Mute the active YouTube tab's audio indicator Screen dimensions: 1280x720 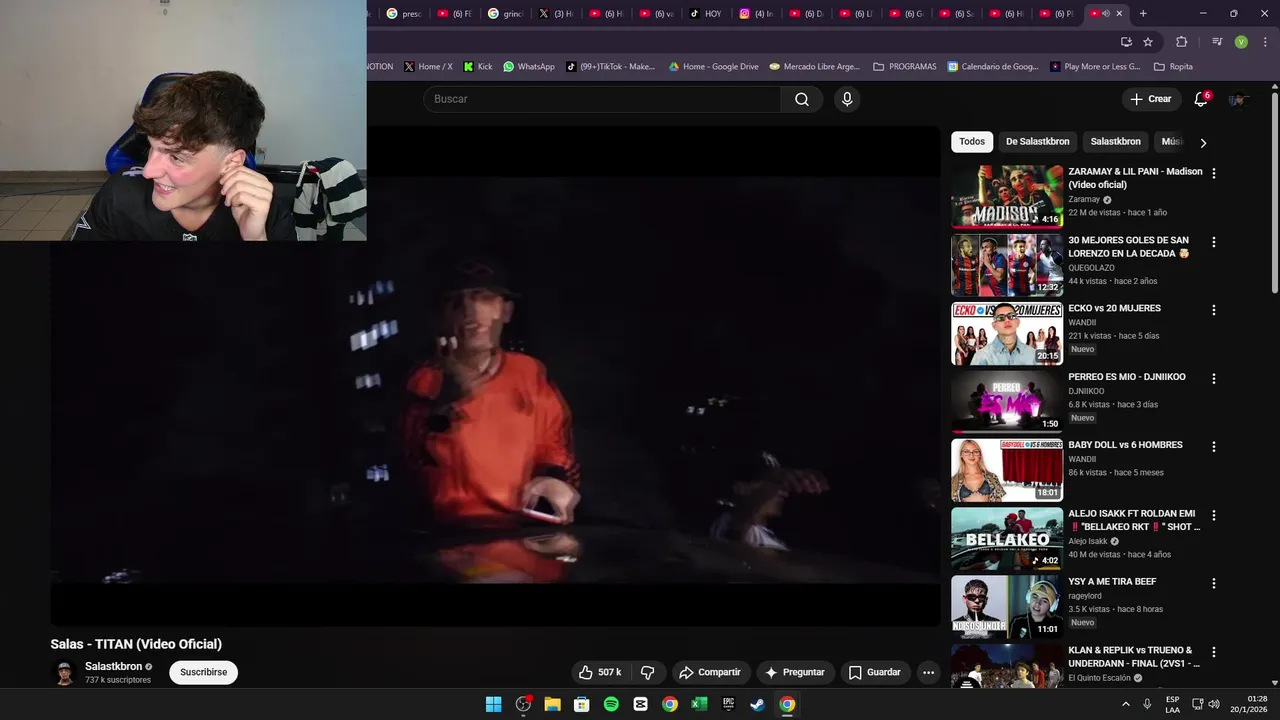pyautogui.click(x=1106, y=13)
